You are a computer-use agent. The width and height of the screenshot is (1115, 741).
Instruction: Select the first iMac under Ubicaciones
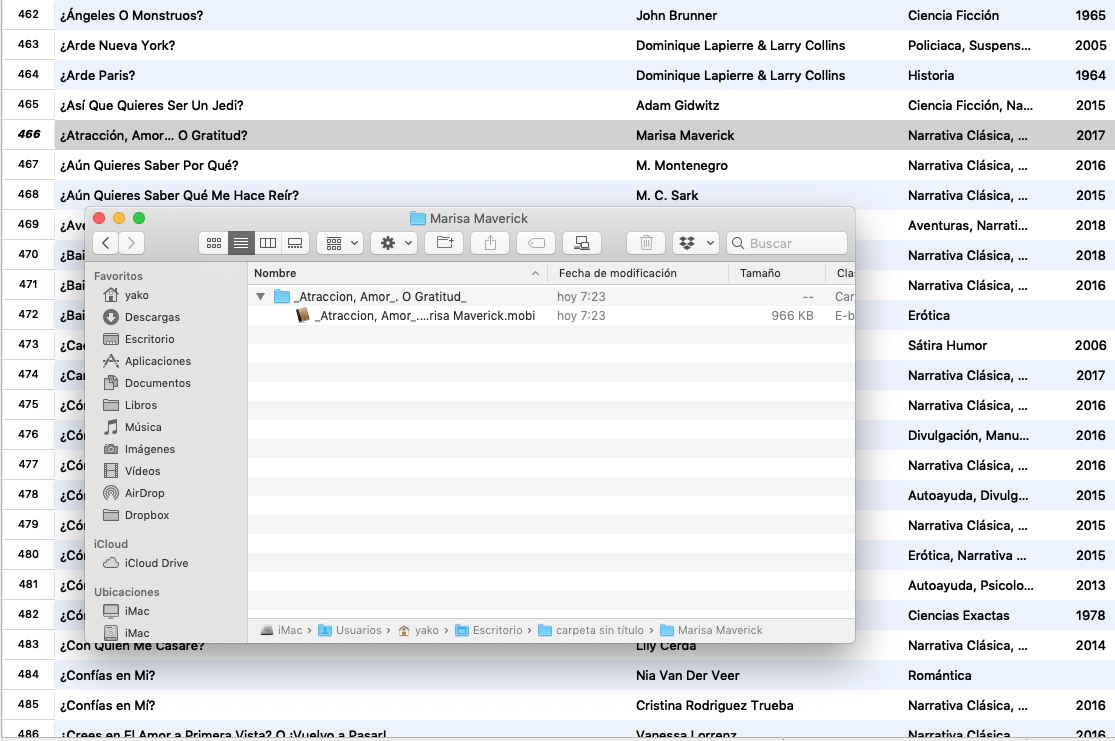(x=126, y=612)
